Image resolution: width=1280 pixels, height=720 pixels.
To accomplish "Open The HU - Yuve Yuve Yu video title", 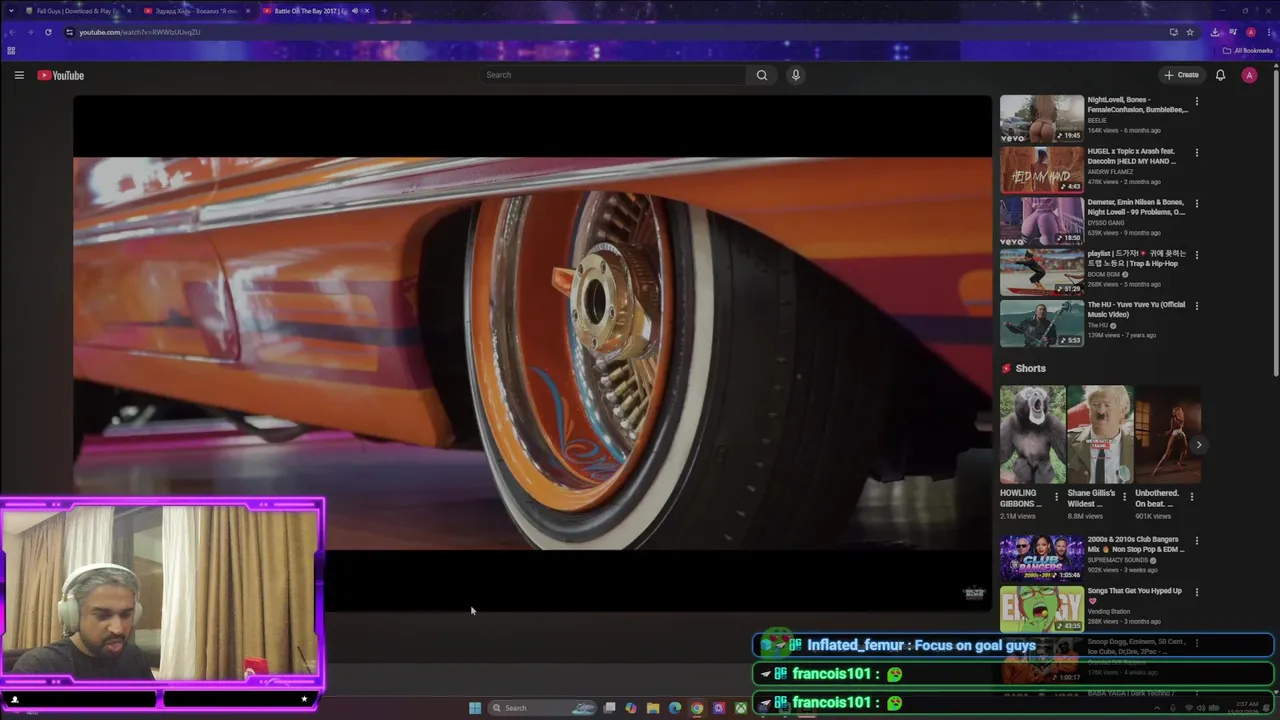I will click(1136, 309).
